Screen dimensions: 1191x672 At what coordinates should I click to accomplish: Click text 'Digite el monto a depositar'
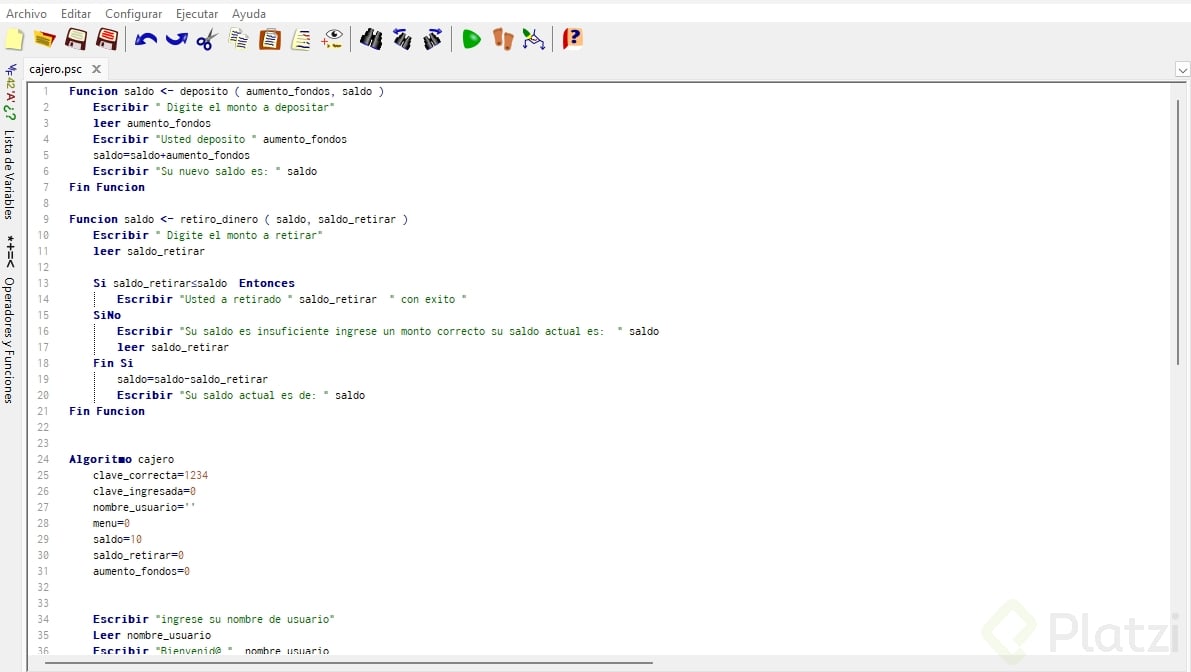[247, 107]
